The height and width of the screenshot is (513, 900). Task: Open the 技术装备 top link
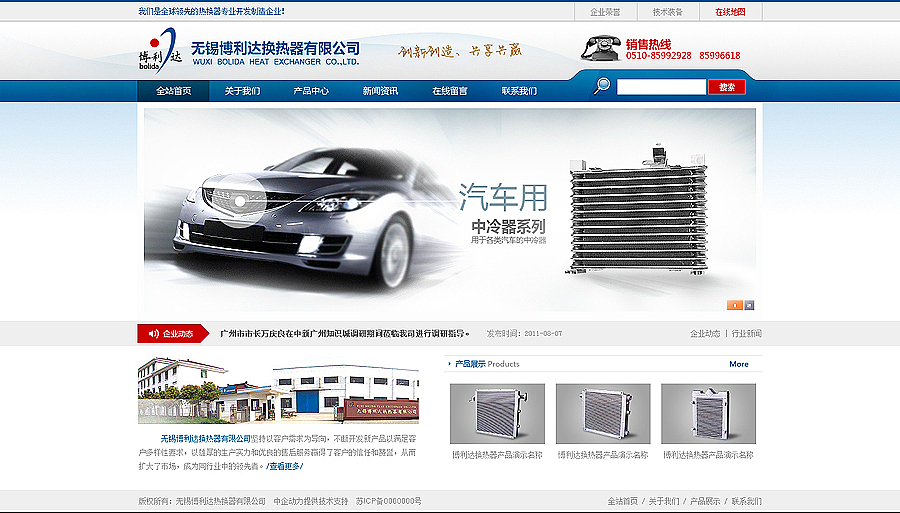click(668, 12)
